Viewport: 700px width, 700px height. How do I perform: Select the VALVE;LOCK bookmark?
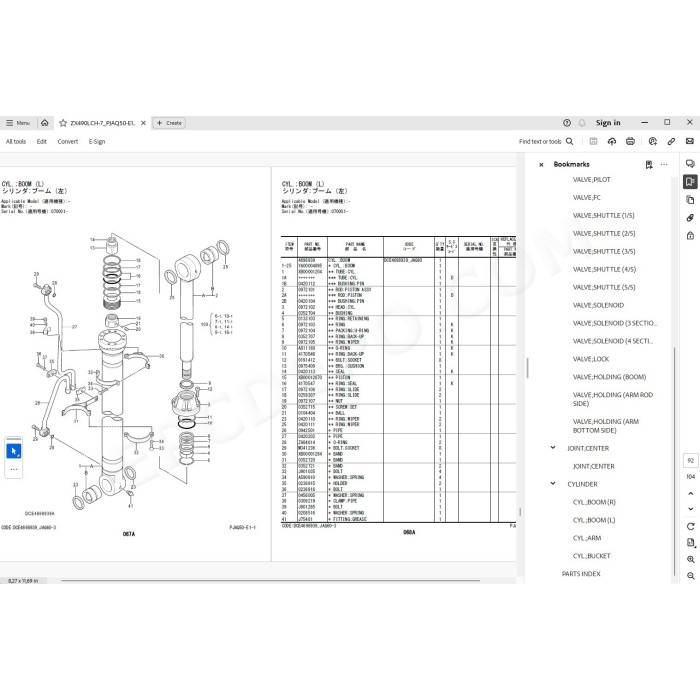tap(591, 359)
